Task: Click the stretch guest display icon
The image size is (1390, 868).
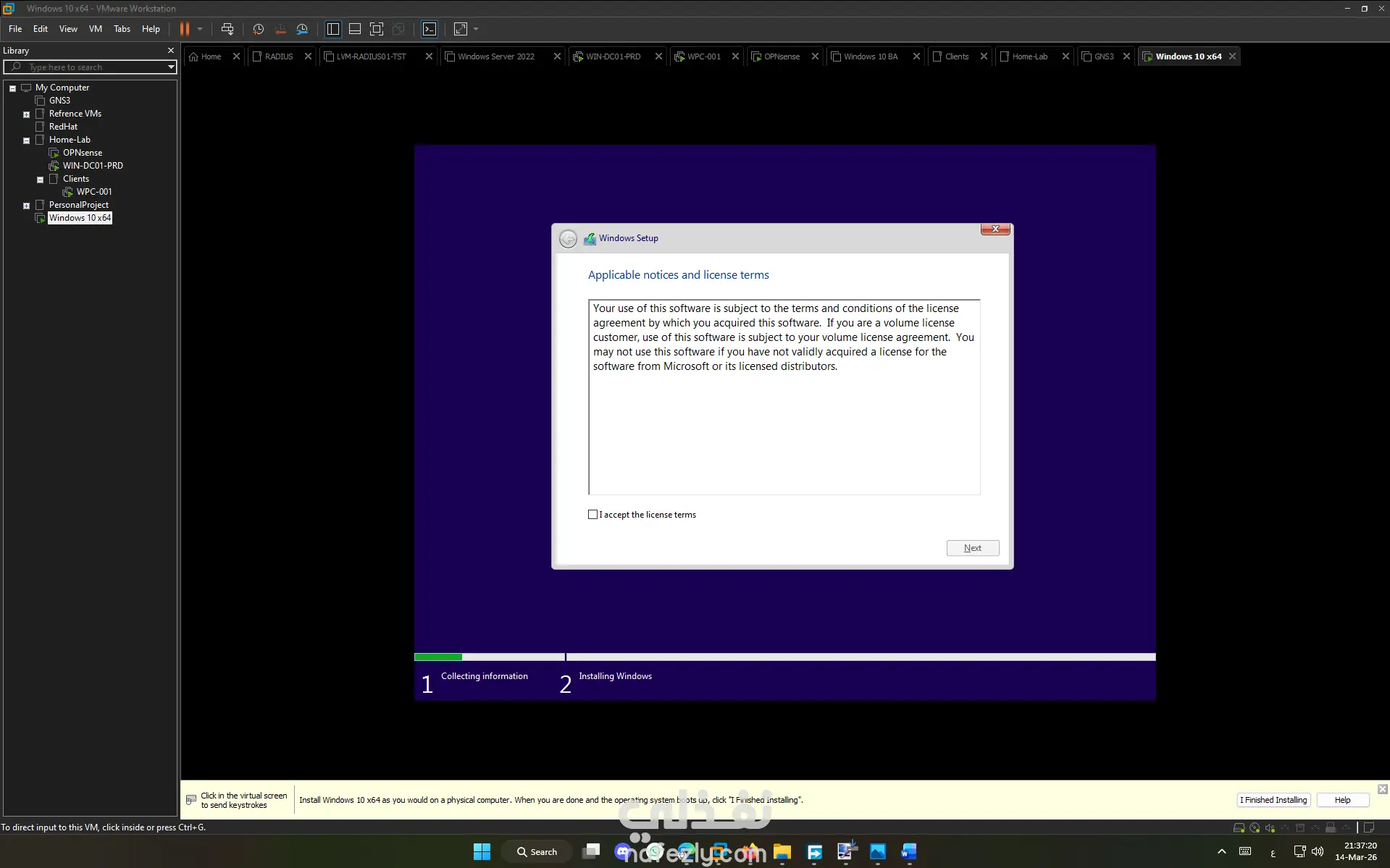Action: tap(461, 29)
